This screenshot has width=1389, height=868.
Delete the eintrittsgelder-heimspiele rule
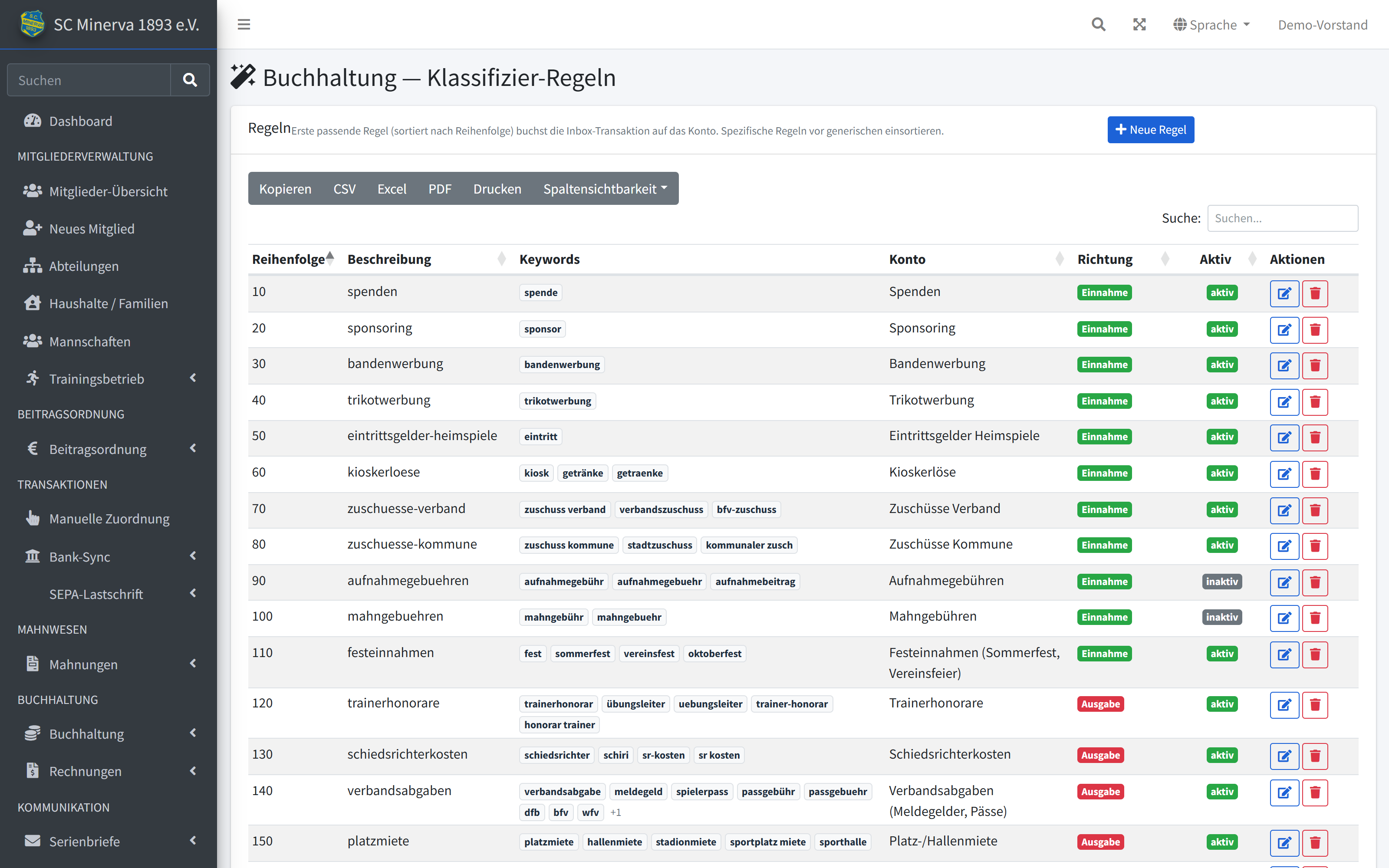[1315, 437]
